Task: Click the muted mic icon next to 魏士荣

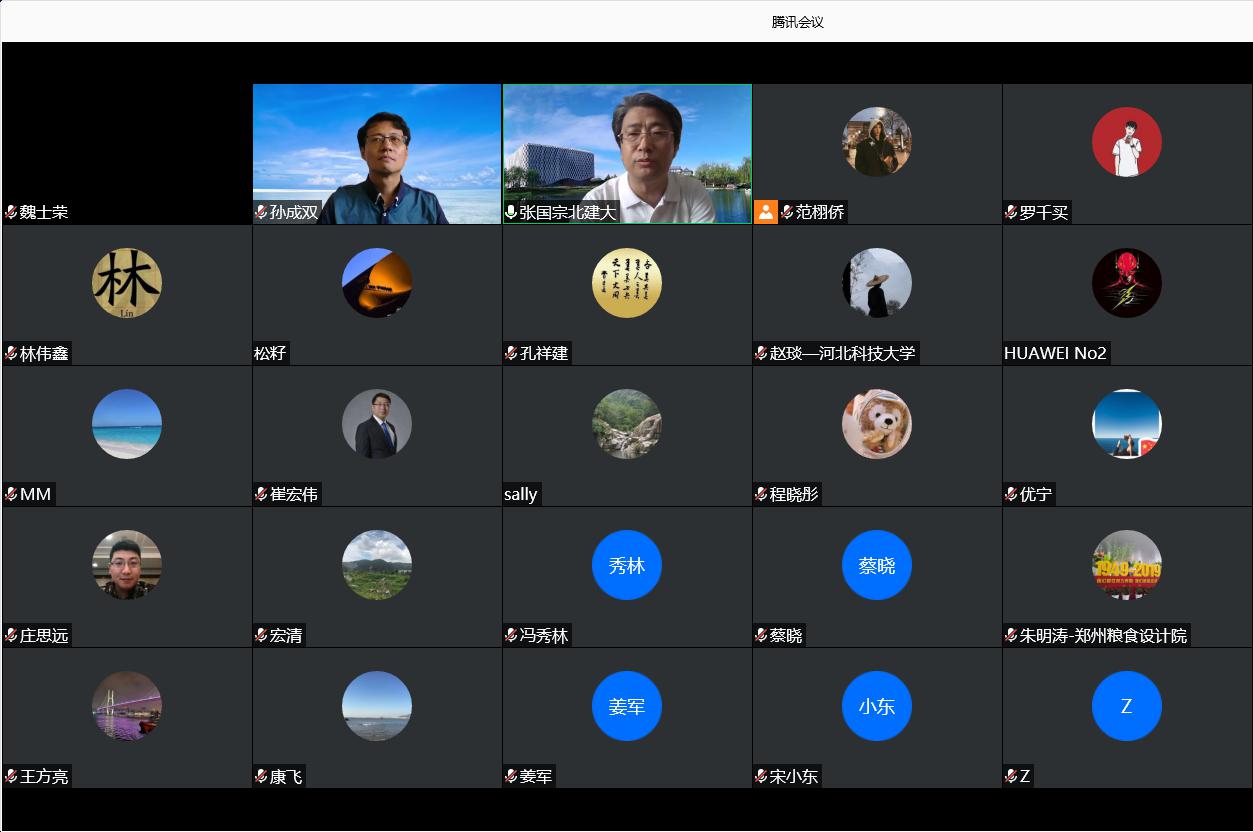Action: click(x=11, y=212)
